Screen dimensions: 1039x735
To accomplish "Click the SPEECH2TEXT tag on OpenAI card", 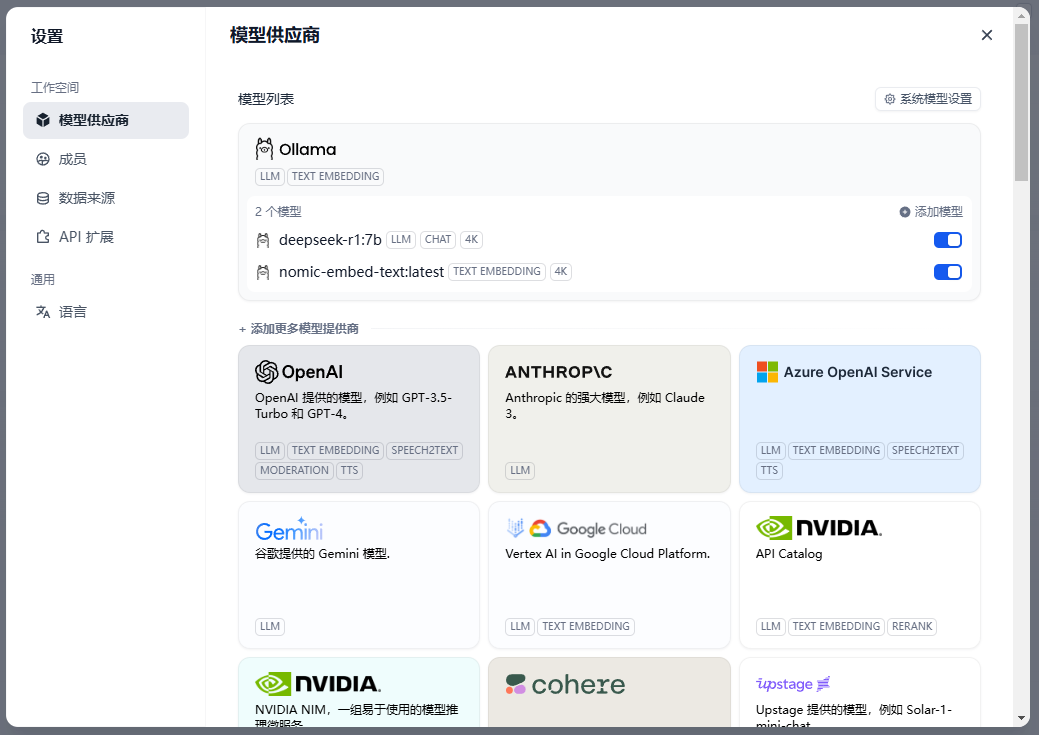I will click(425, 450).
